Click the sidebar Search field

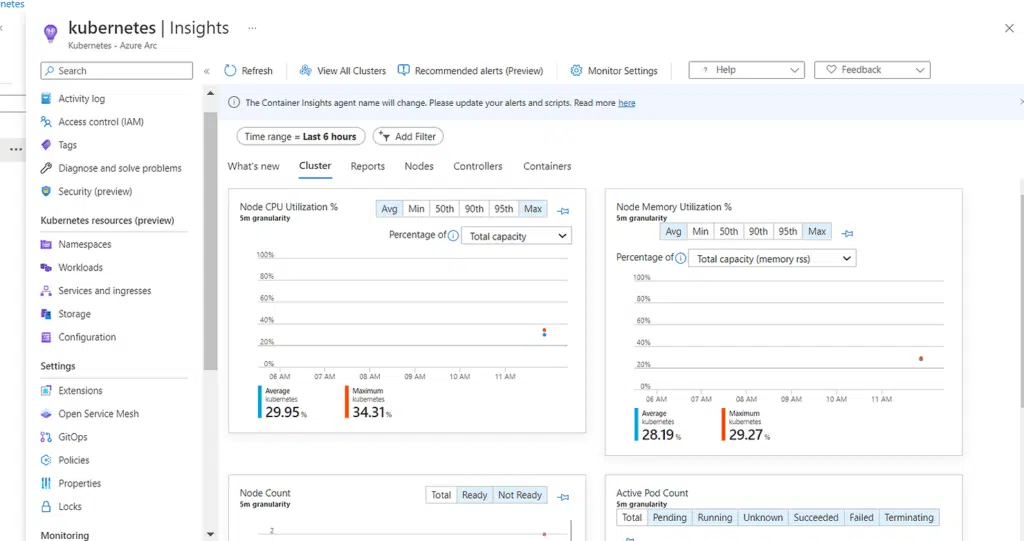[116, 71]
